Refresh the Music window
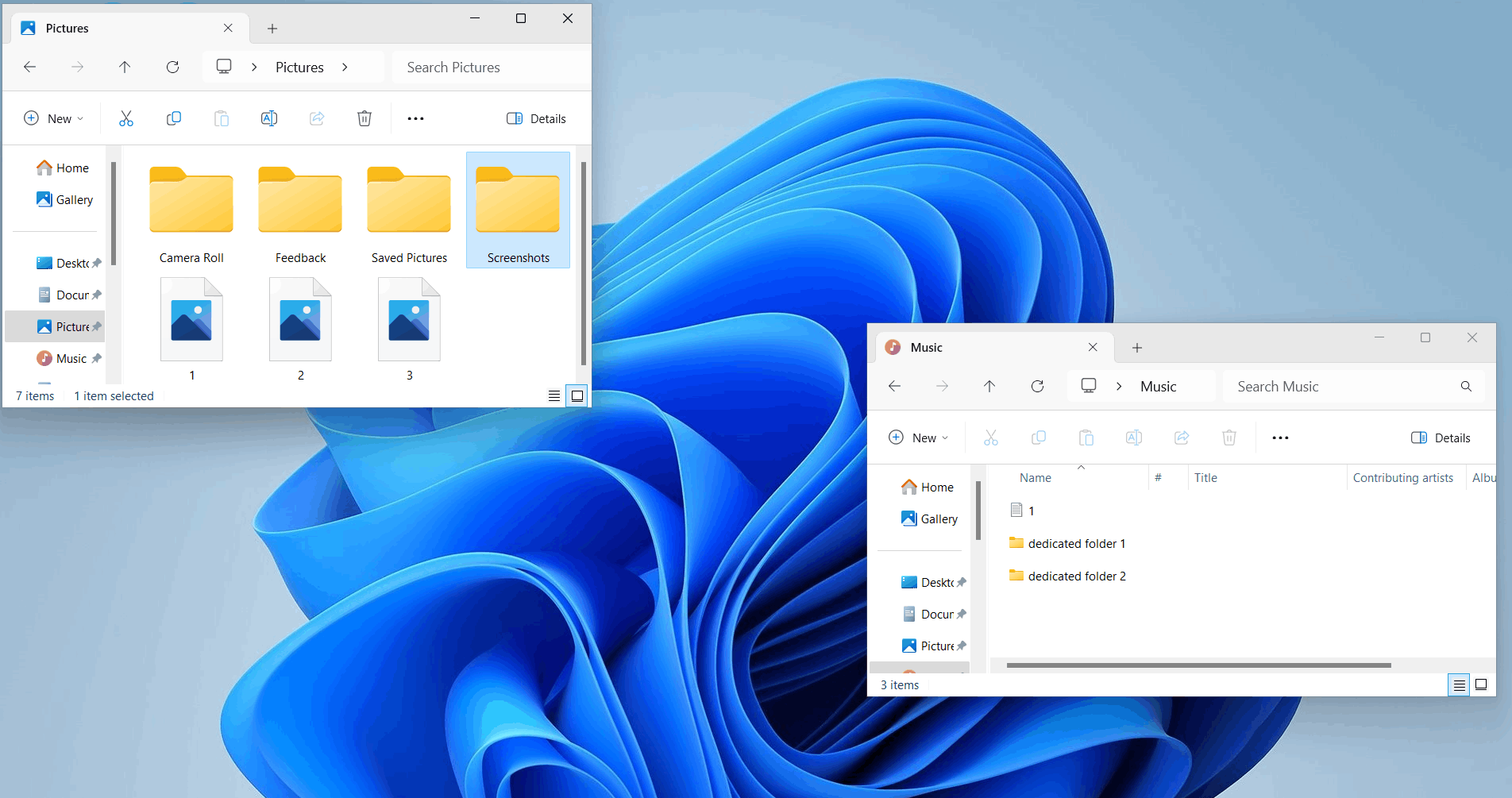 coord(1037,387)
